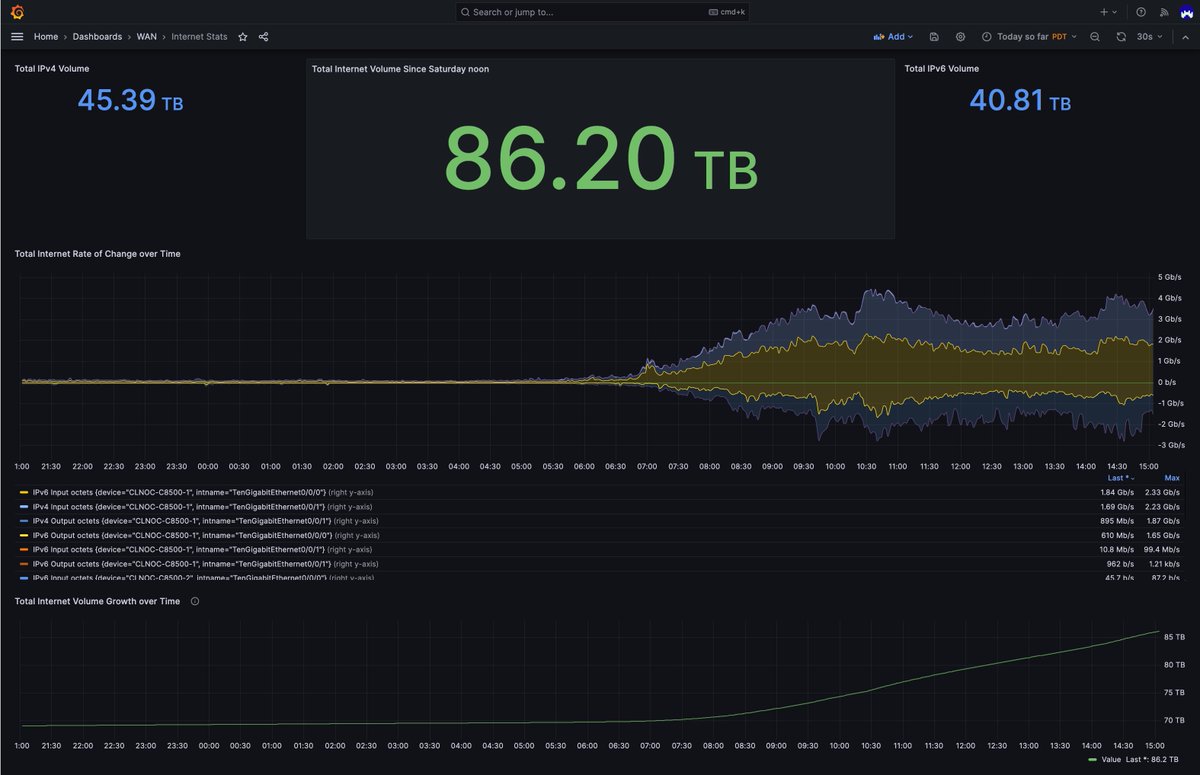Image resolution: width=1200 pixels, height=775 pixels.
Task: Click the 10.8 Mb/s Last value
Action: (x=1116, y=549)
